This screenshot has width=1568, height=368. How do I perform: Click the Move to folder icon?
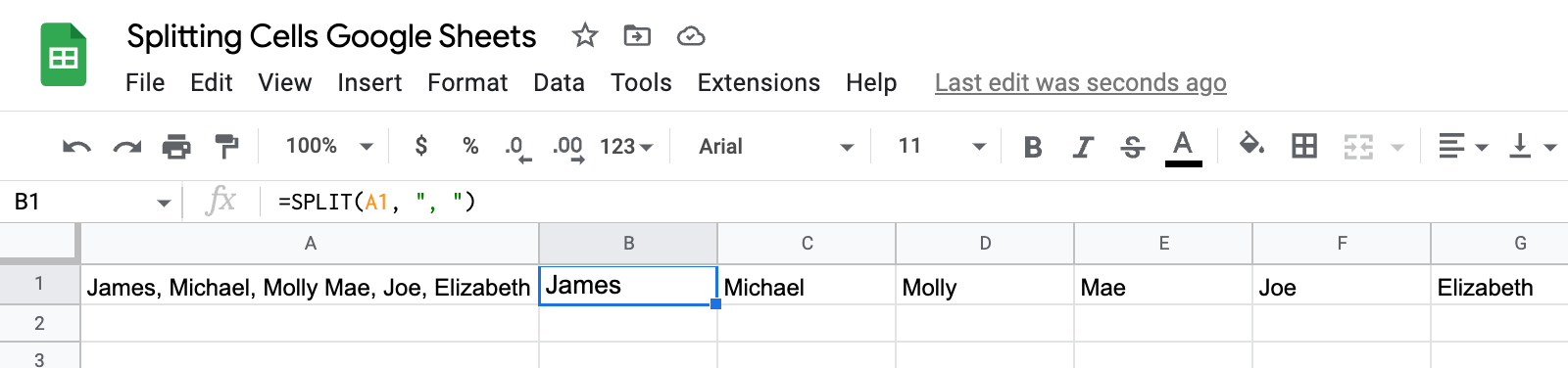click(637, 36)
